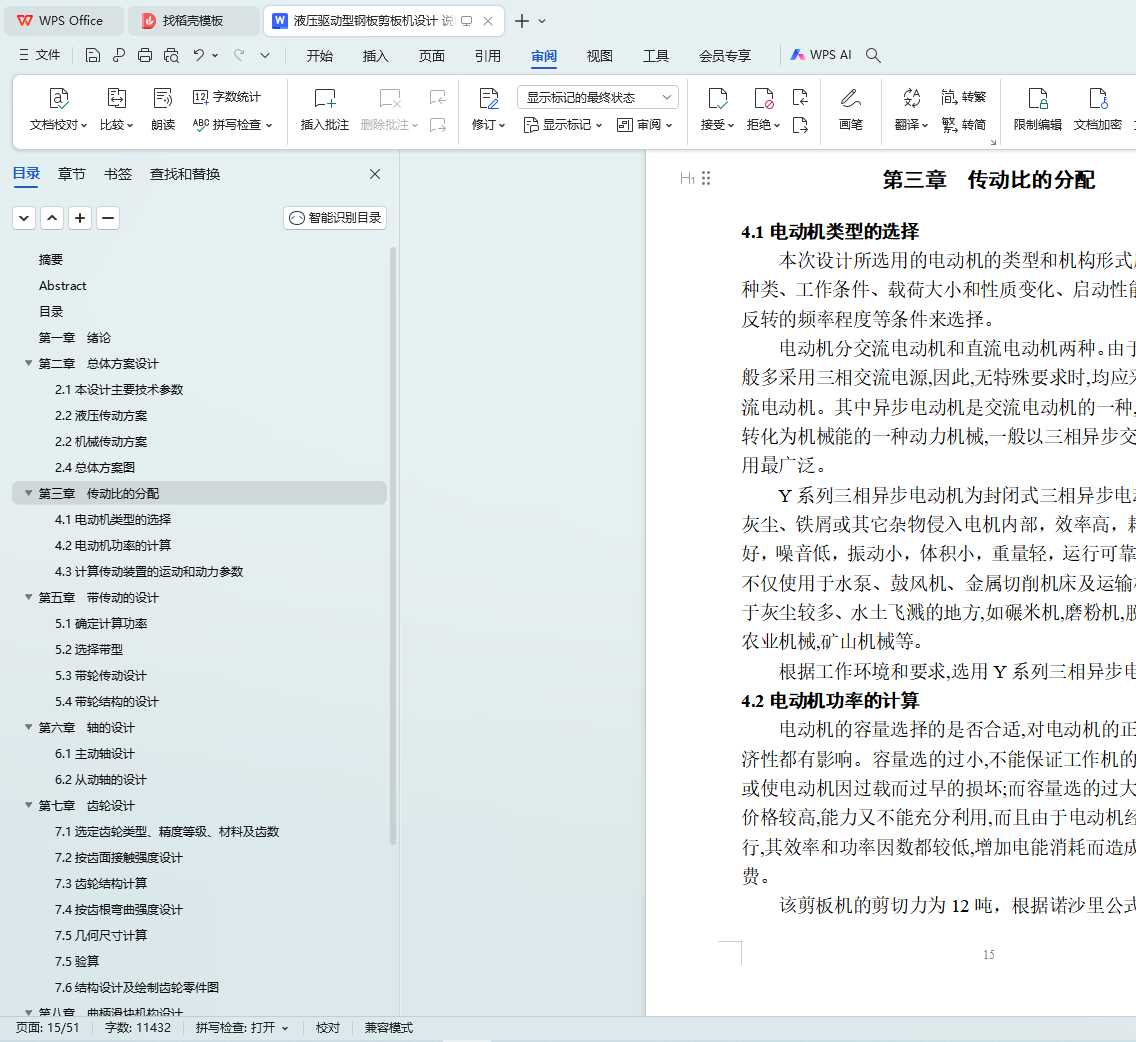Switch to the 开始 ribbon tab
1136x1042 pixels.
320,56
